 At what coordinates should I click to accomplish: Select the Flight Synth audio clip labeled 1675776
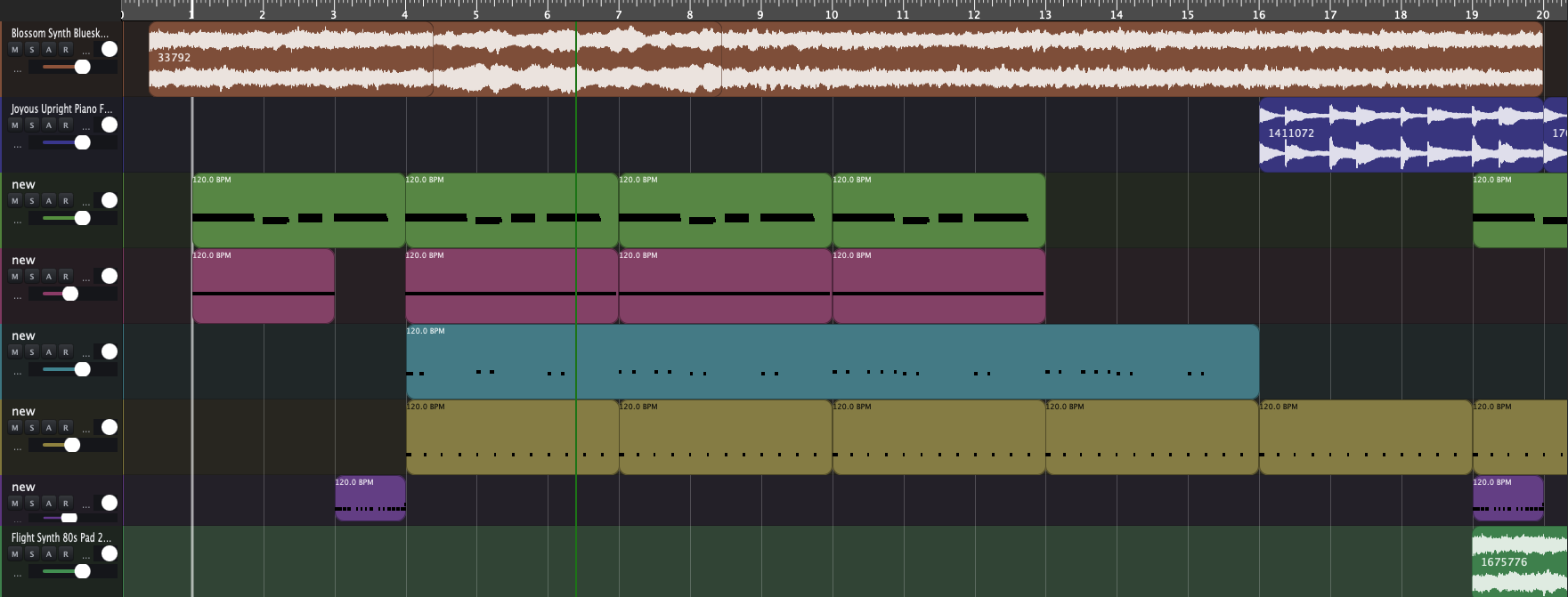coord(1520,561)
